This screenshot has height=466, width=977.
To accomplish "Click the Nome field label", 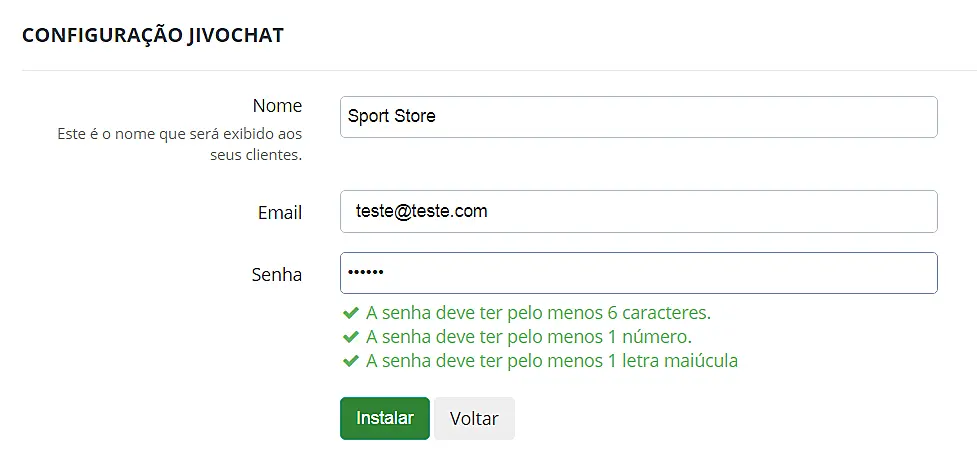I will [277, 106].
